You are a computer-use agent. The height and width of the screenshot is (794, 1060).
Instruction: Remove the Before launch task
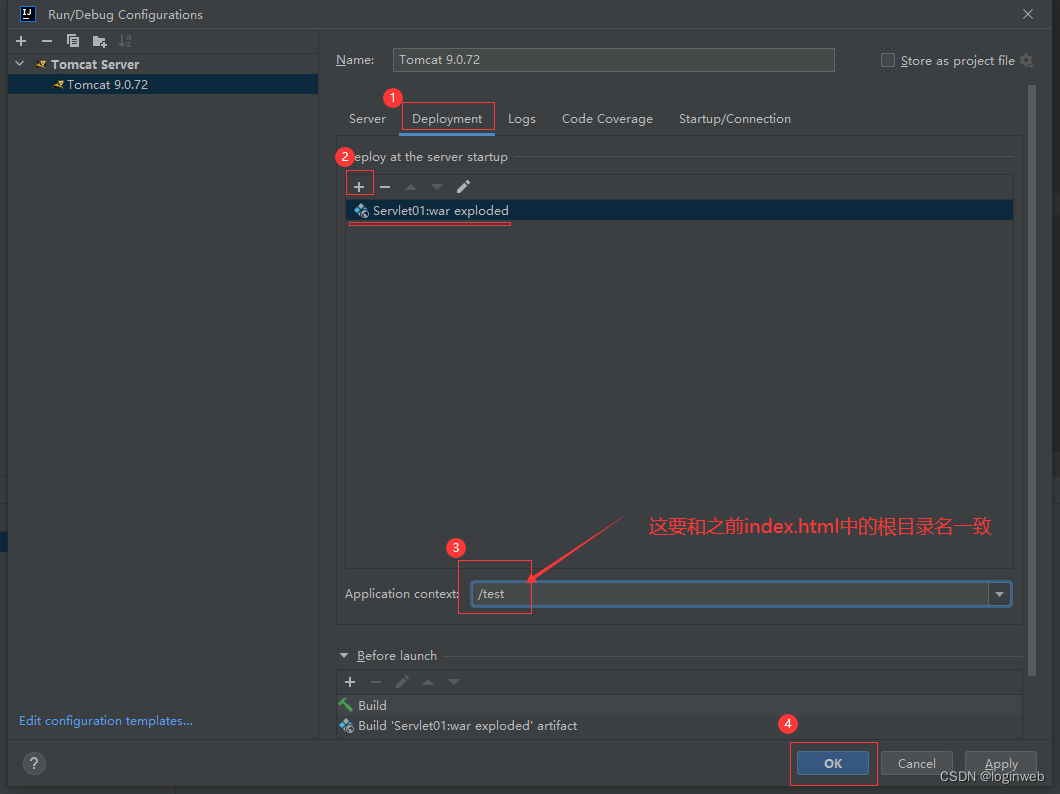(376, 682)
